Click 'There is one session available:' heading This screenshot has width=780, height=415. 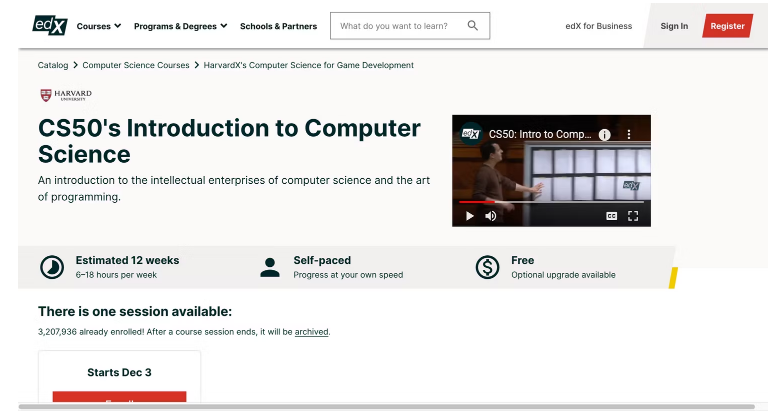click(135, 311)
